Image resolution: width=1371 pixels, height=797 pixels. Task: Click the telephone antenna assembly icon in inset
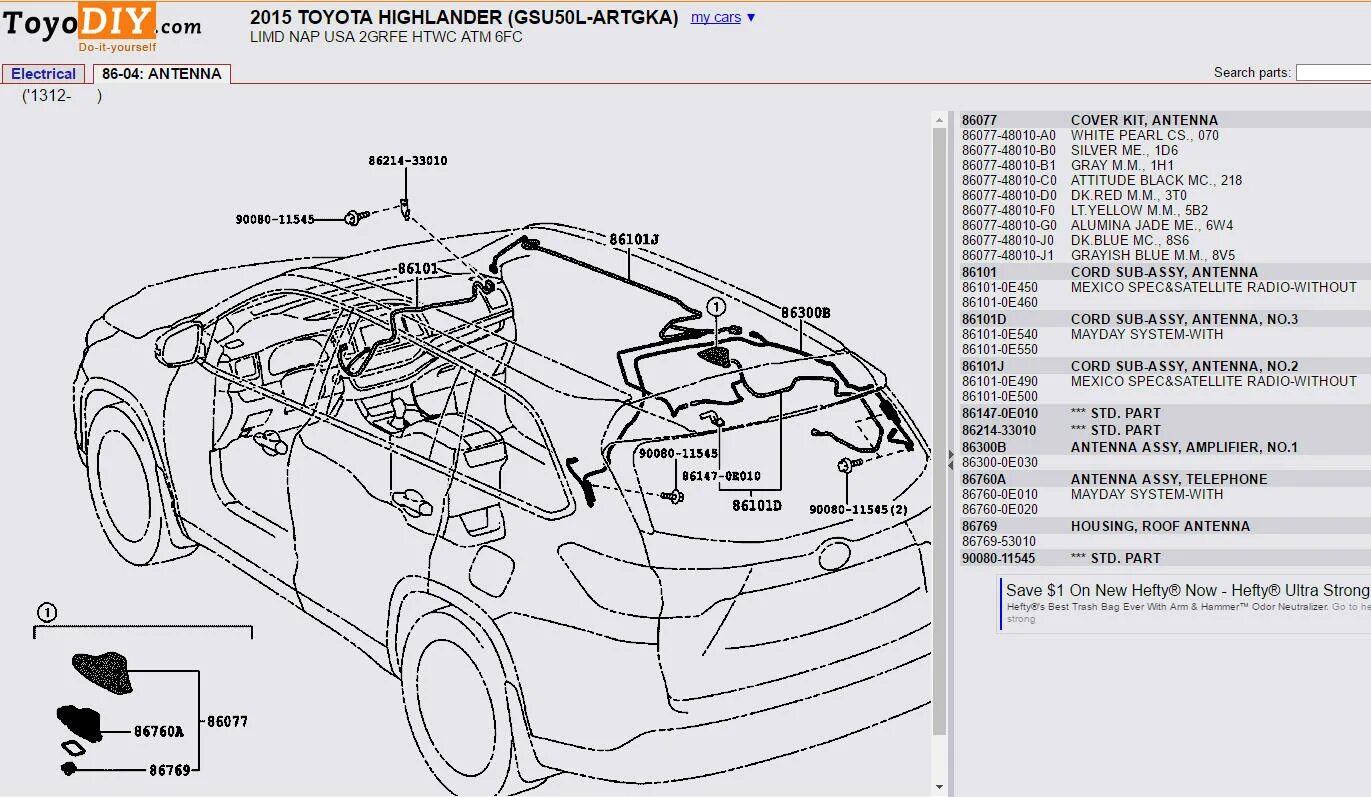coord(78,721)
